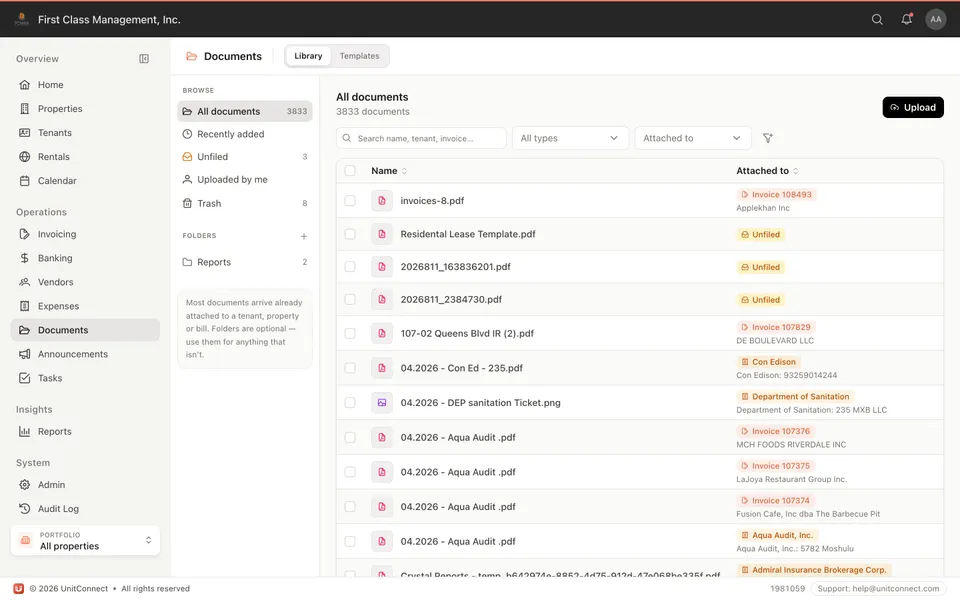Open the Attached to filter dropdown

pyautogui.click(x=692, y=138)
